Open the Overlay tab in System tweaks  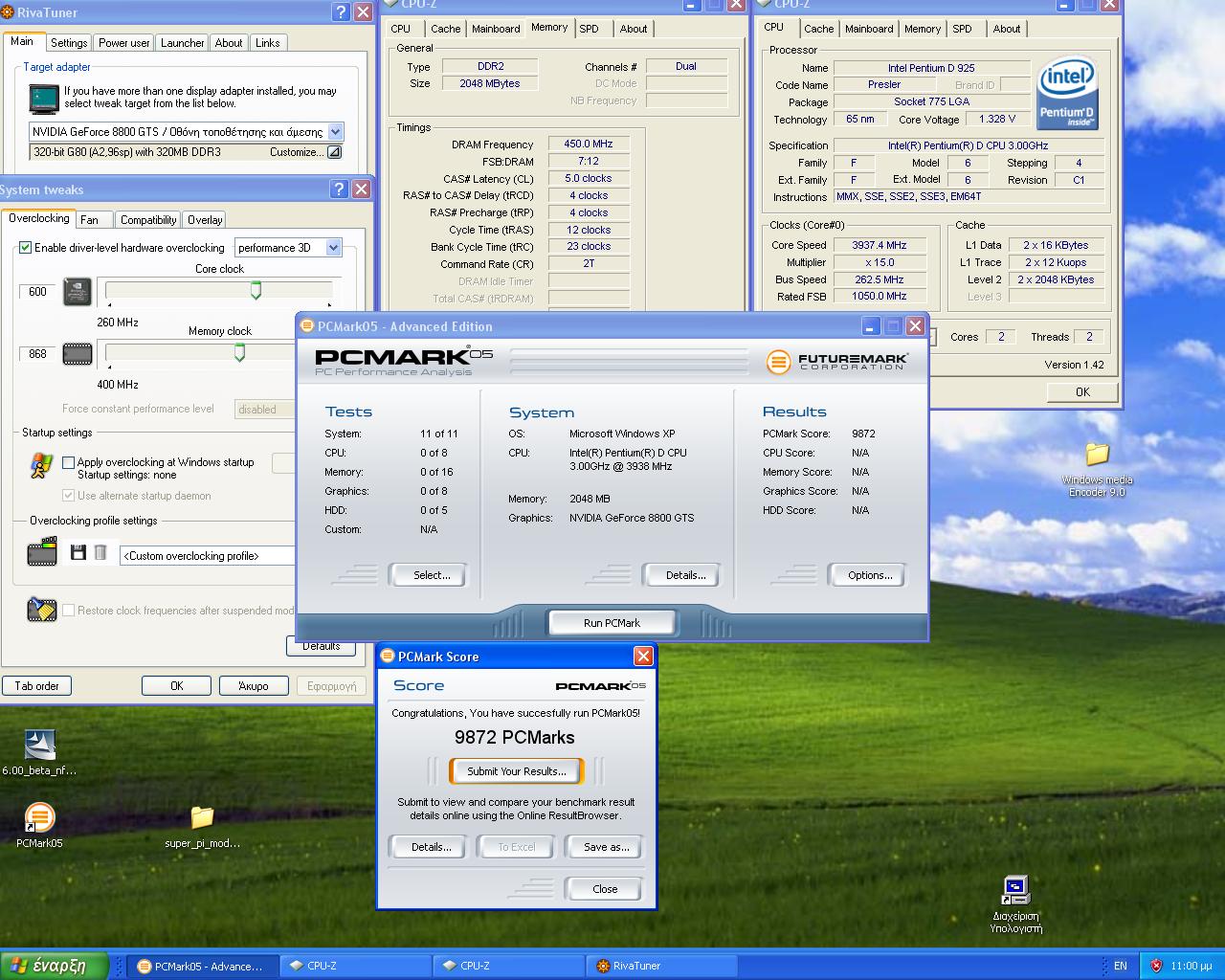coord(205,219)
